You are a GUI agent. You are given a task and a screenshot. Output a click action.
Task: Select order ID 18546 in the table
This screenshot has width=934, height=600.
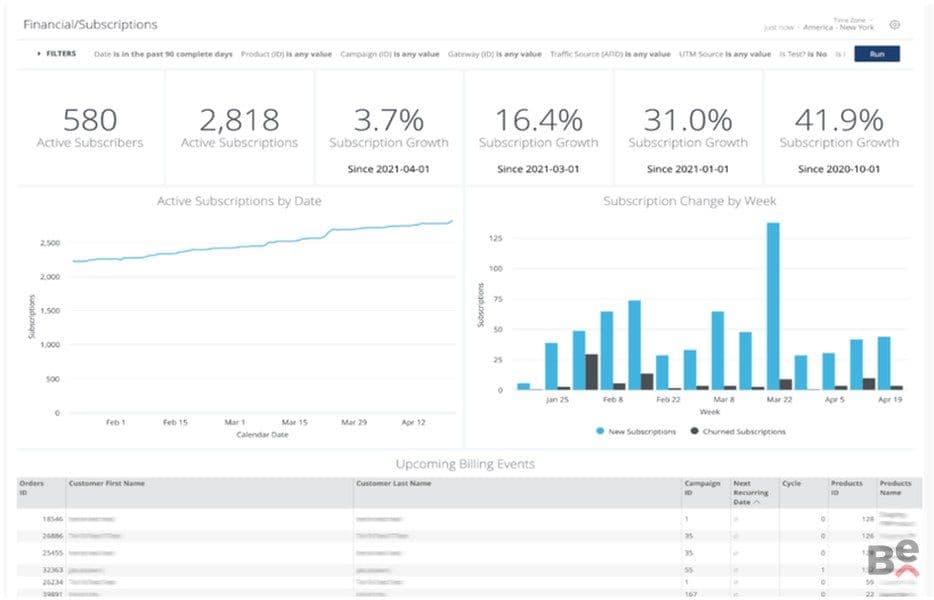pyautogui.click(x=52, y=519)
